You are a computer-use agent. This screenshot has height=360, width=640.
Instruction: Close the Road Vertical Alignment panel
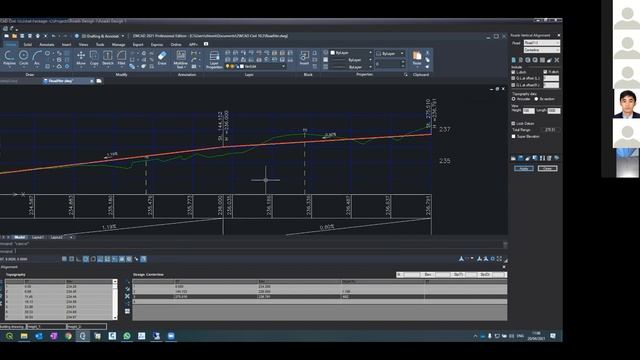click(x=558, y=36)
